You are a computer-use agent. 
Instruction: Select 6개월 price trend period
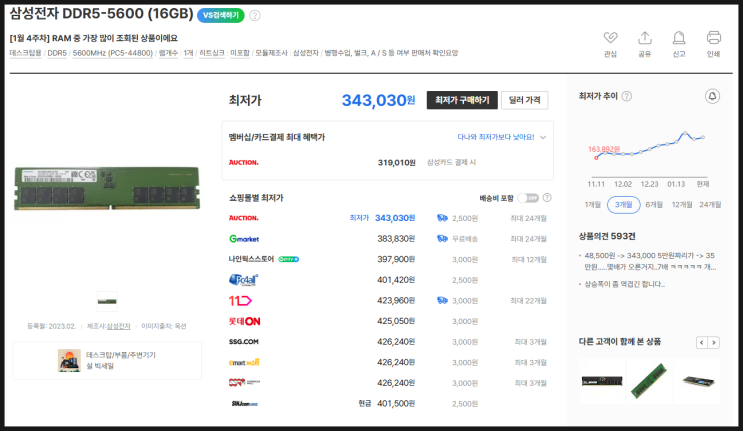click(654, 205)
